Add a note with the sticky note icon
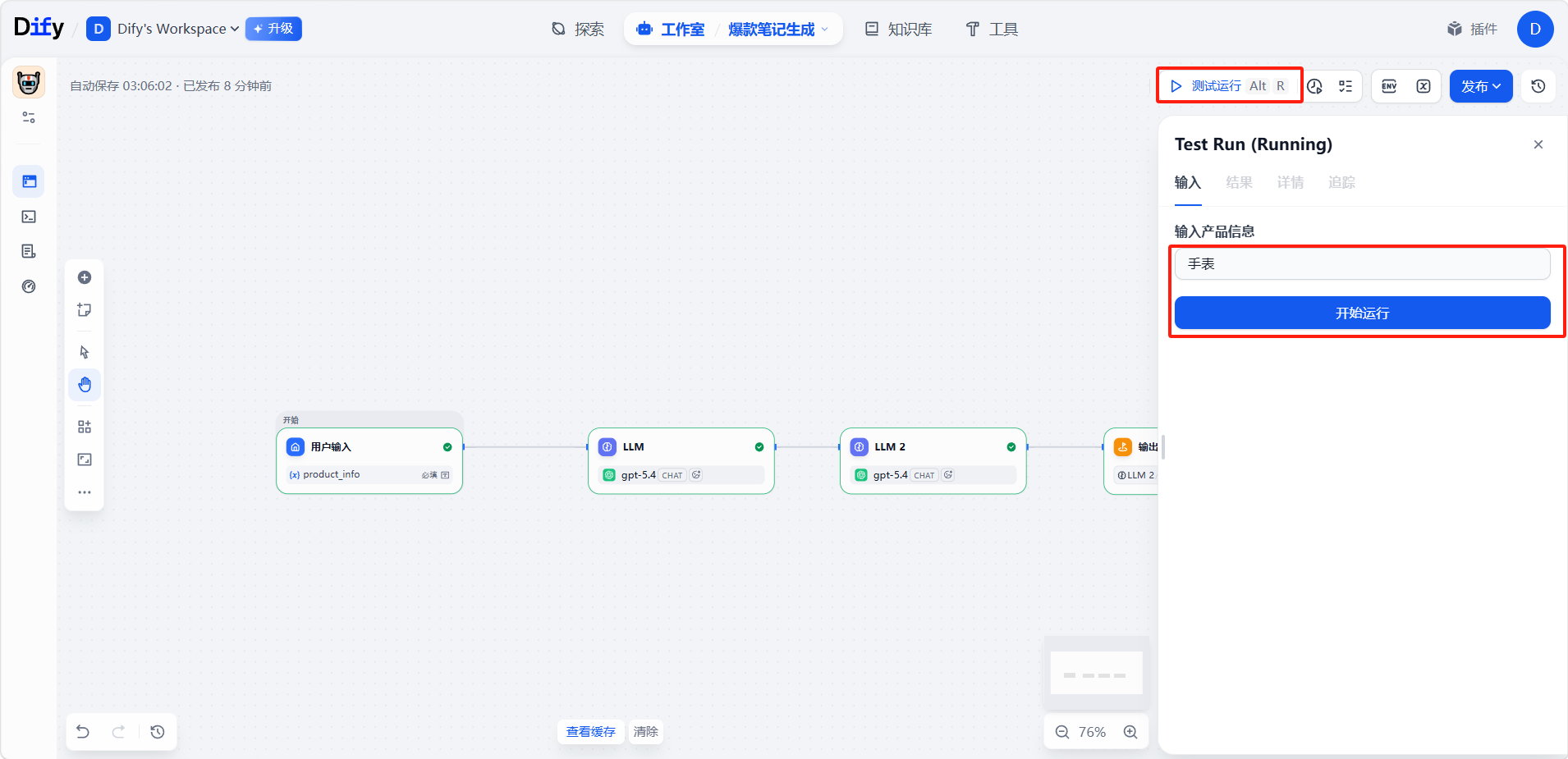 (x=85, y=310)
